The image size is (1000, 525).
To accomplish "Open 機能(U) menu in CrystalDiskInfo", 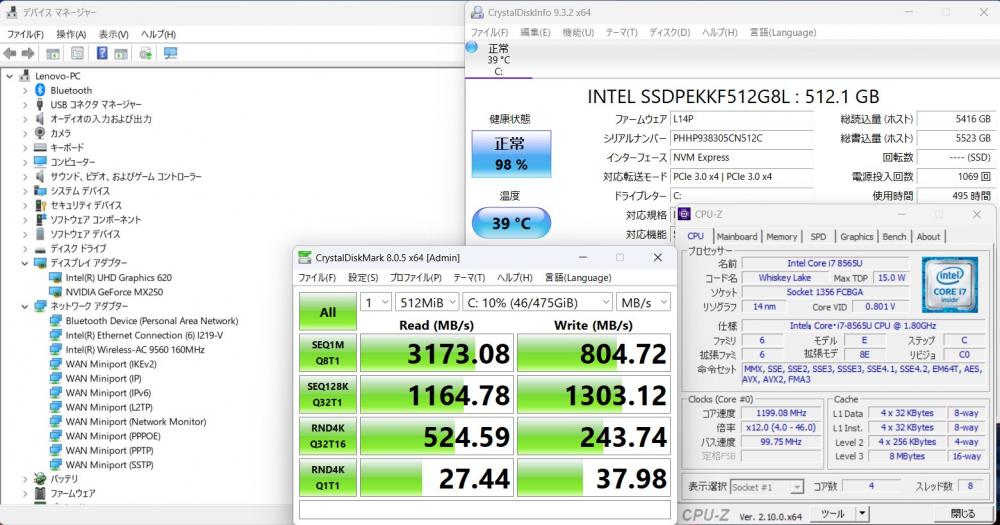I will coord(578,33).
